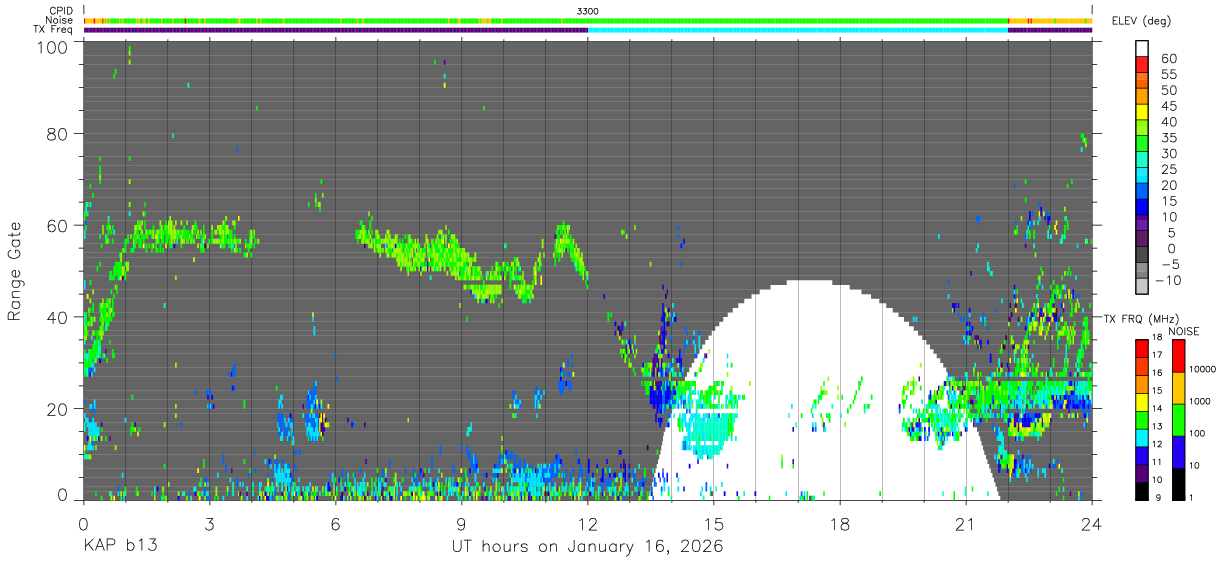Click the 3 tick on the UT axis
Image resolution: width=1228 pixels, height=567 pixels.
click(x=209, y=523)
